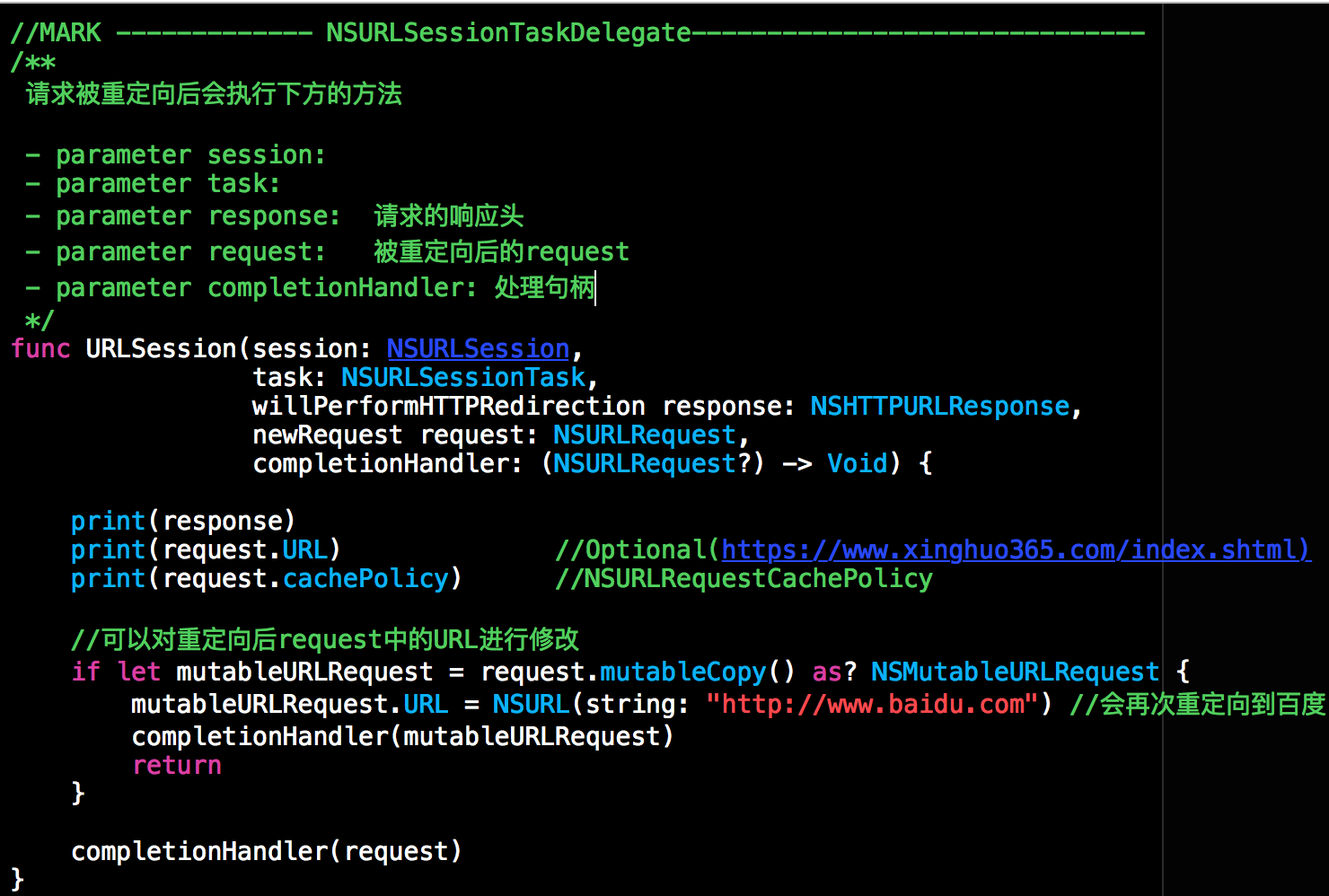Viewport: 1329px width, 896px height.
Task: Click the mutableCopy method call
Action: (682, 672)
